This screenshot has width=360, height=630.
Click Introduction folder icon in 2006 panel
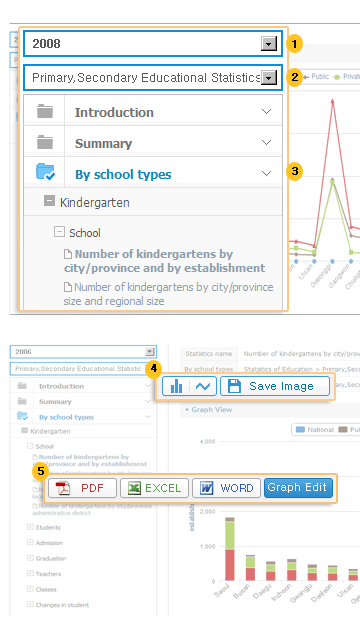[22, 386]
